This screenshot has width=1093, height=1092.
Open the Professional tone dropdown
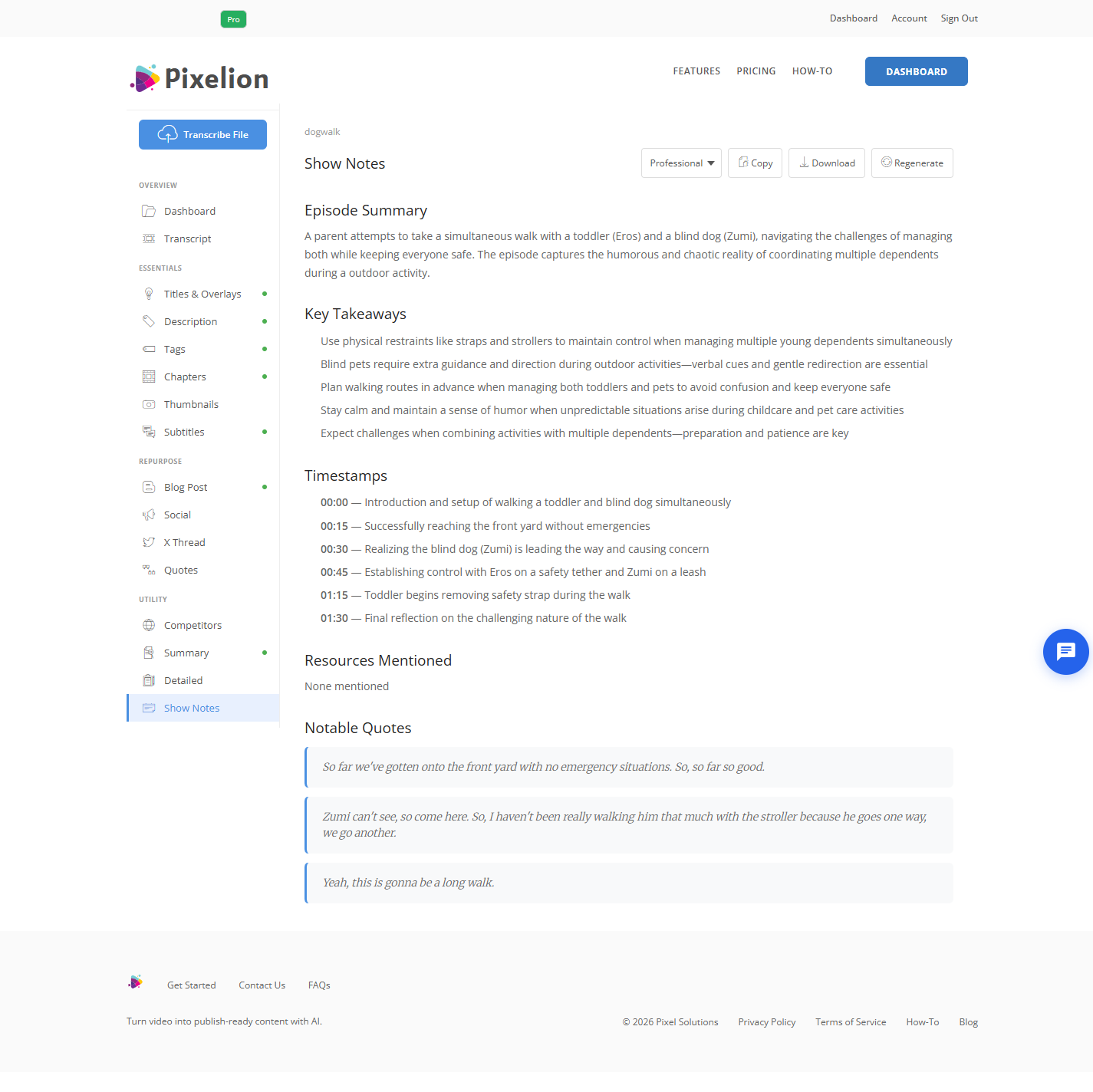tap(681, 163)
